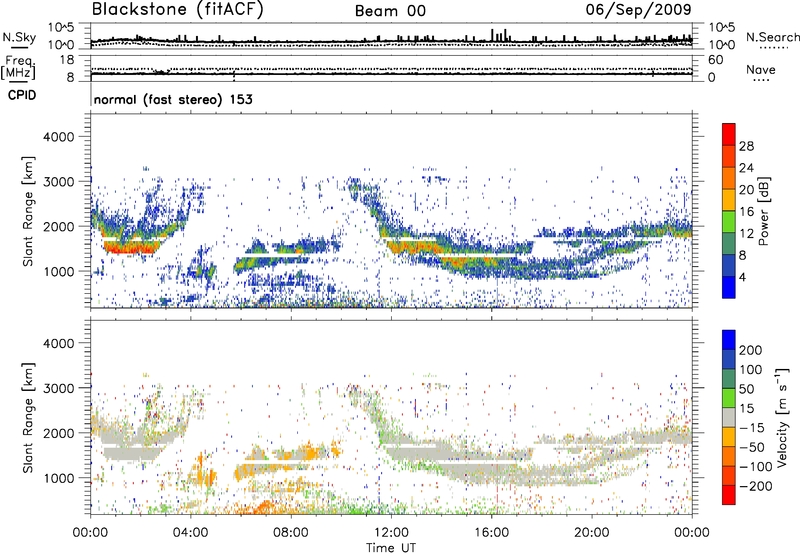800x554 pixels.
Task: Click the Velocity [m s-1] color bar title
Action: click(782, 417)
